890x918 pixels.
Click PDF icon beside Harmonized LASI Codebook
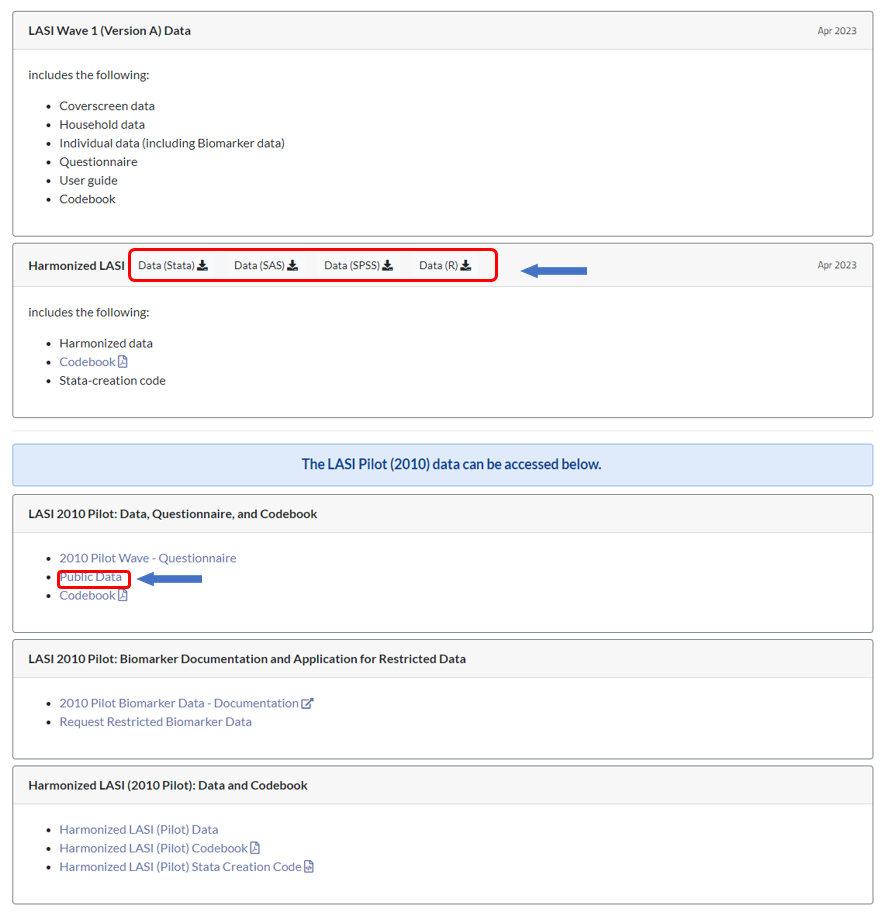pos(122,361)
